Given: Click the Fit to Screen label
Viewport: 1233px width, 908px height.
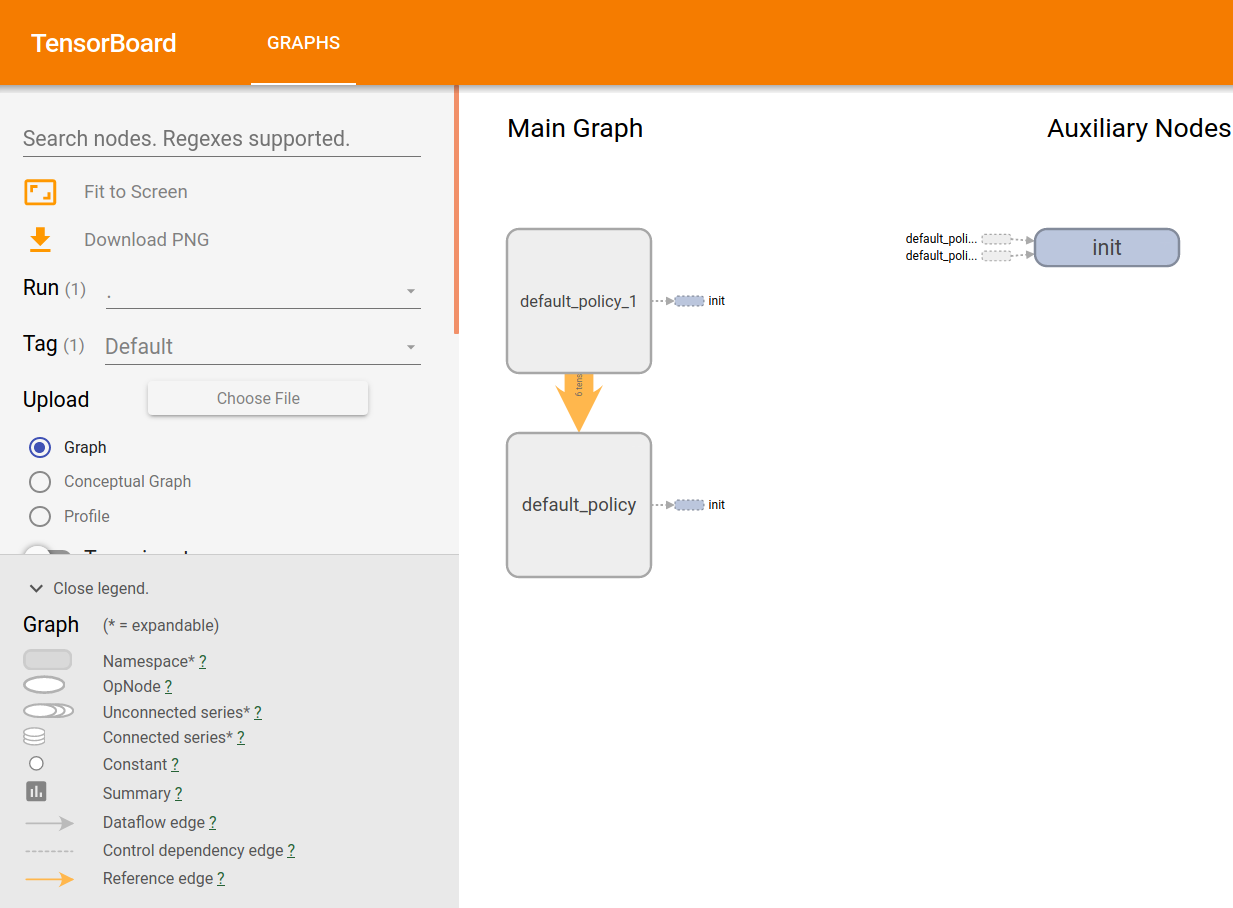Looking at the screenshot, I should click(136, 192).
